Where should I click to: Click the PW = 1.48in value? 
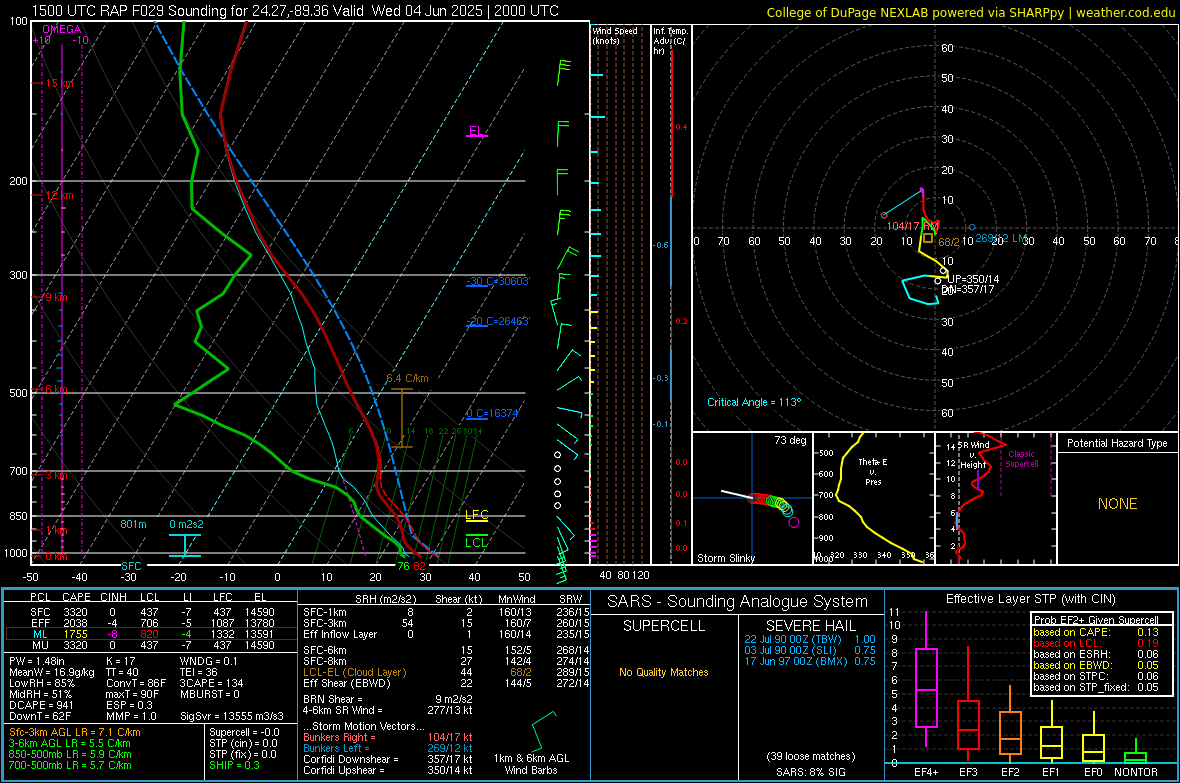[x=37, y=661]
